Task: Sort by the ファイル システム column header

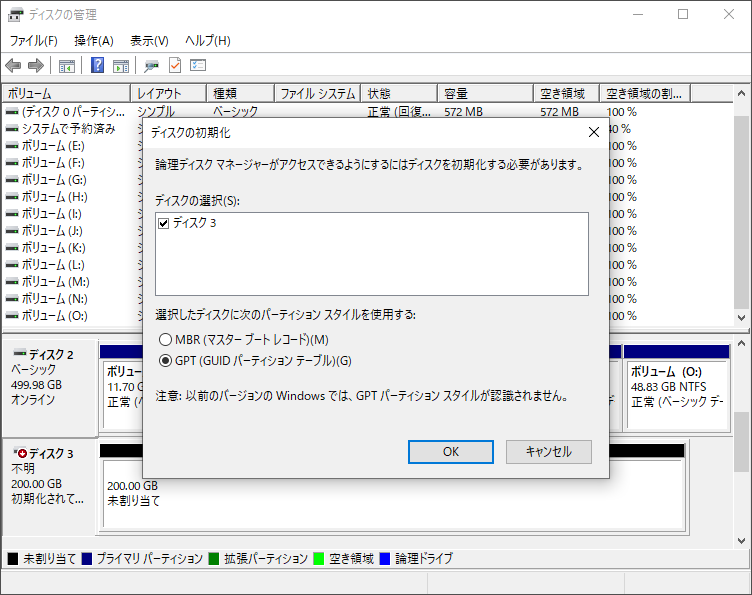Action: click(x=317, y=93)
